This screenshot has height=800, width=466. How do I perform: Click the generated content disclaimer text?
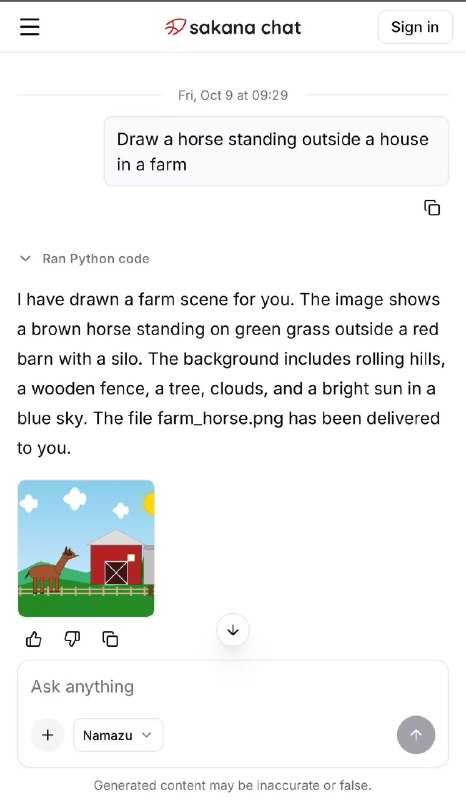233,785
